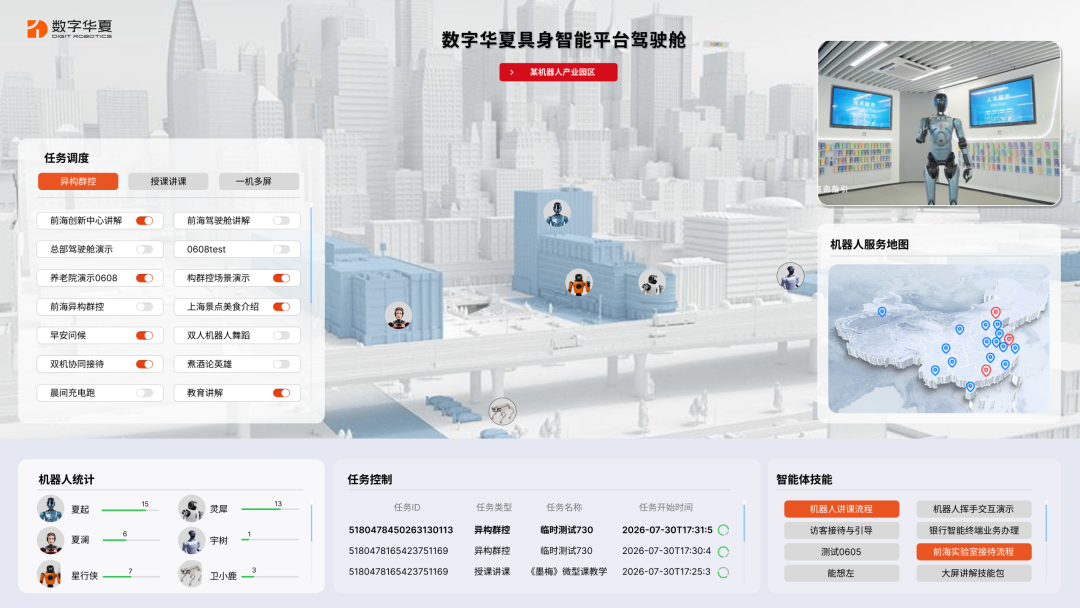
Task: Enable the 双人机器人舞蹈 switch
Action: coord(281,335)
